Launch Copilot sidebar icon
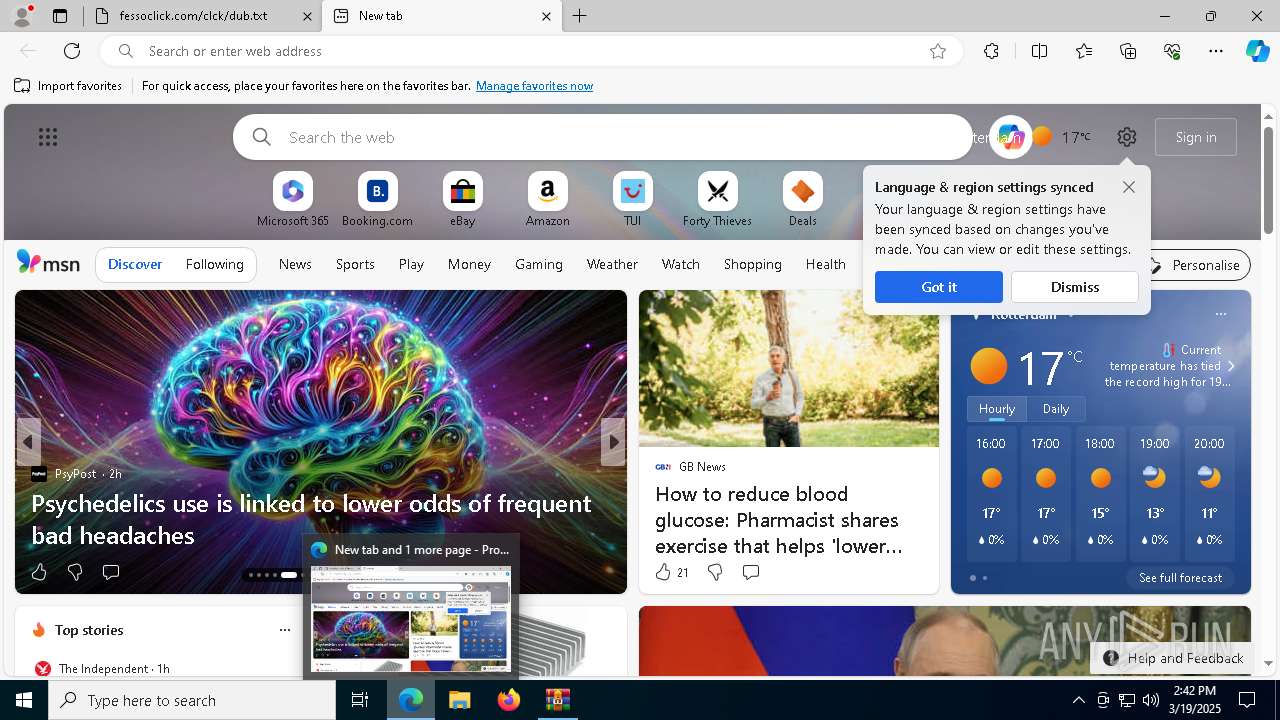 (1257, 51)
